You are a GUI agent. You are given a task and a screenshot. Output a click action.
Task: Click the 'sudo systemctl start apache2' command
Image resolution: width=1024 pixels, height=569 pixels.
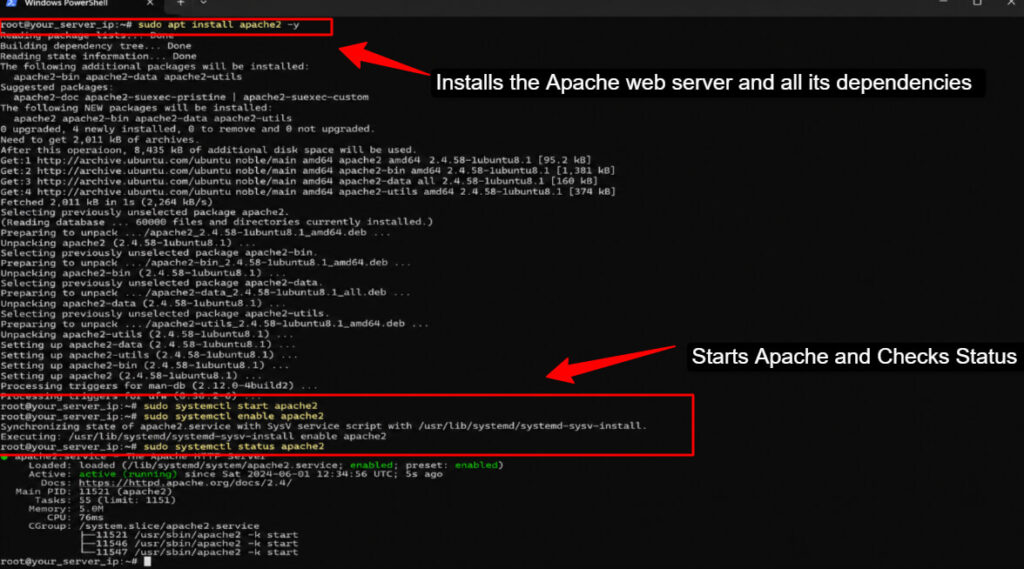(231, 406)
